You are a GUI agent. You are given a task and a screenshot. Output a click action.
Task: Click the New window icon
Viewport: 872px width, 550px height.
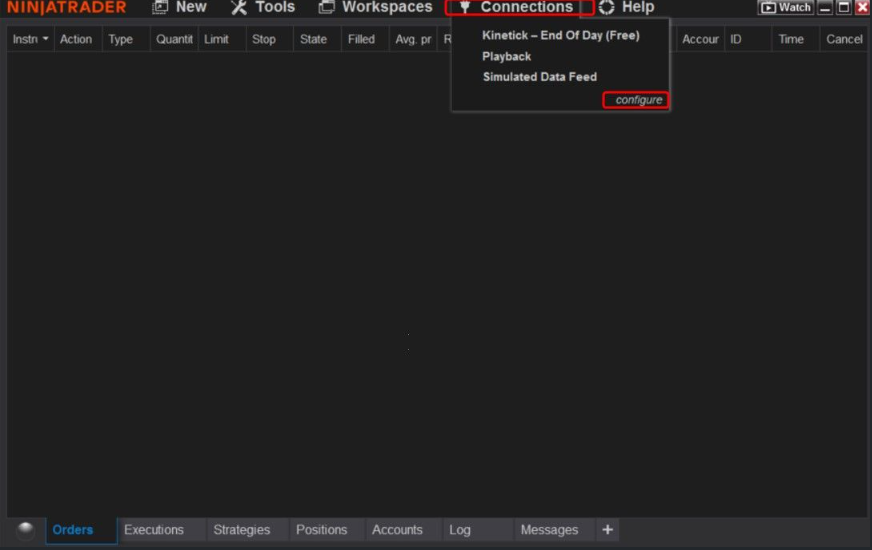[160, 7]
